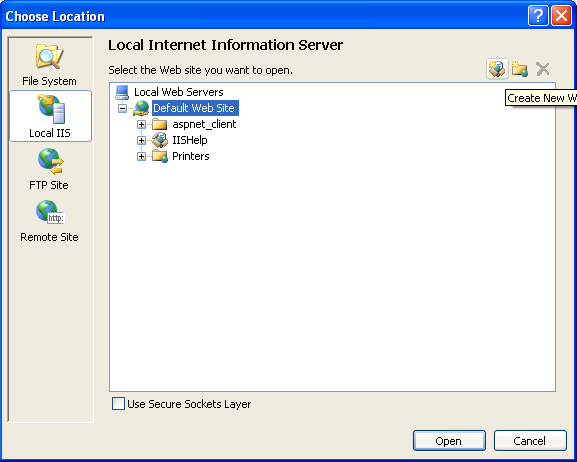Select the File System location icon
The height and width of the screenshot is (462, 577).
coord(49,56)
